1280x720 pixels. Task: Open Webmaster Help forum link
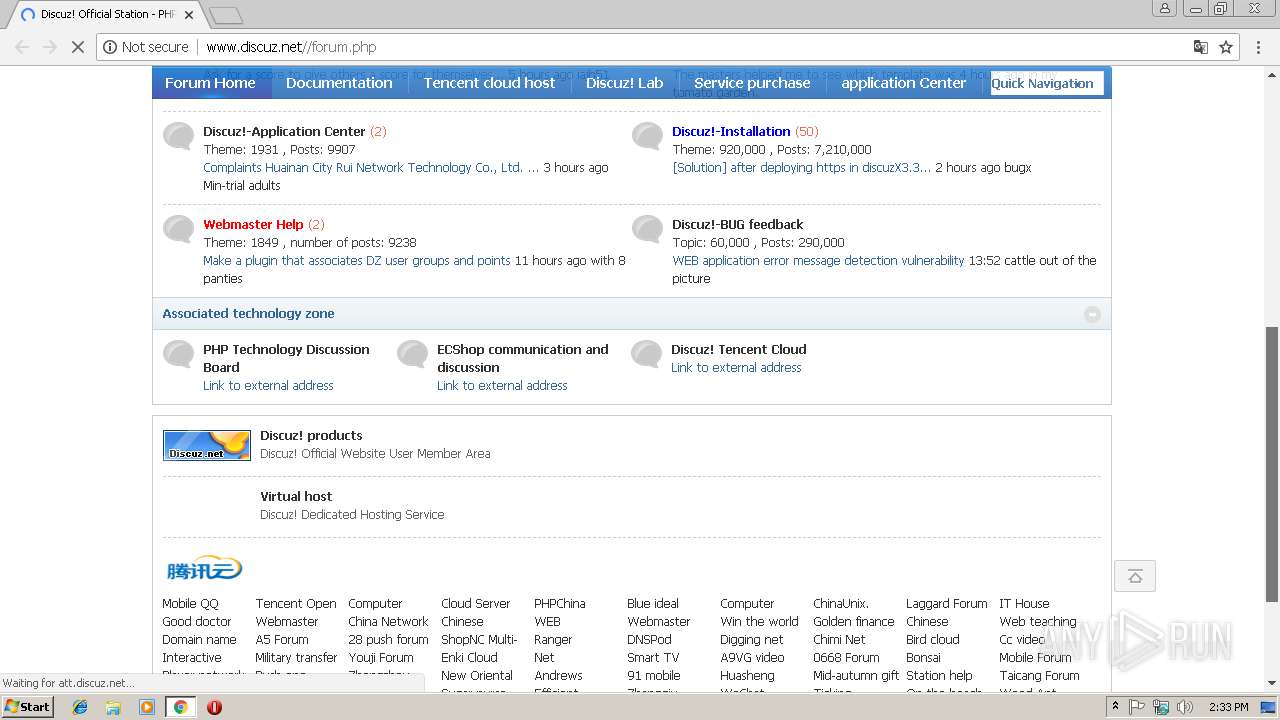[253, 224]
